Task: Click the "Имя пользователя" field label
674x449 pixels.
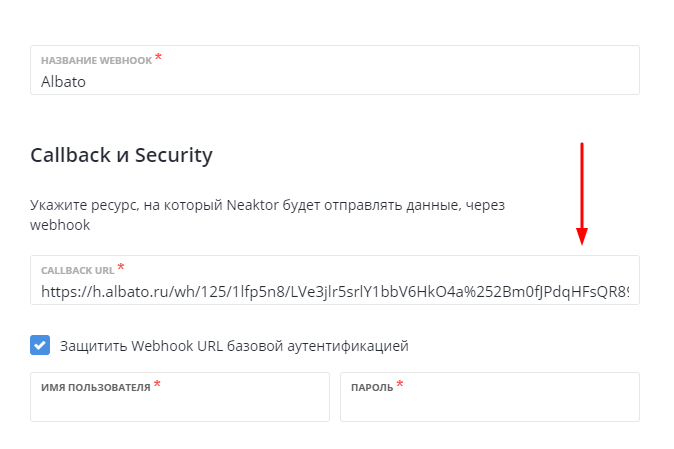Action: tap(96, 387)
